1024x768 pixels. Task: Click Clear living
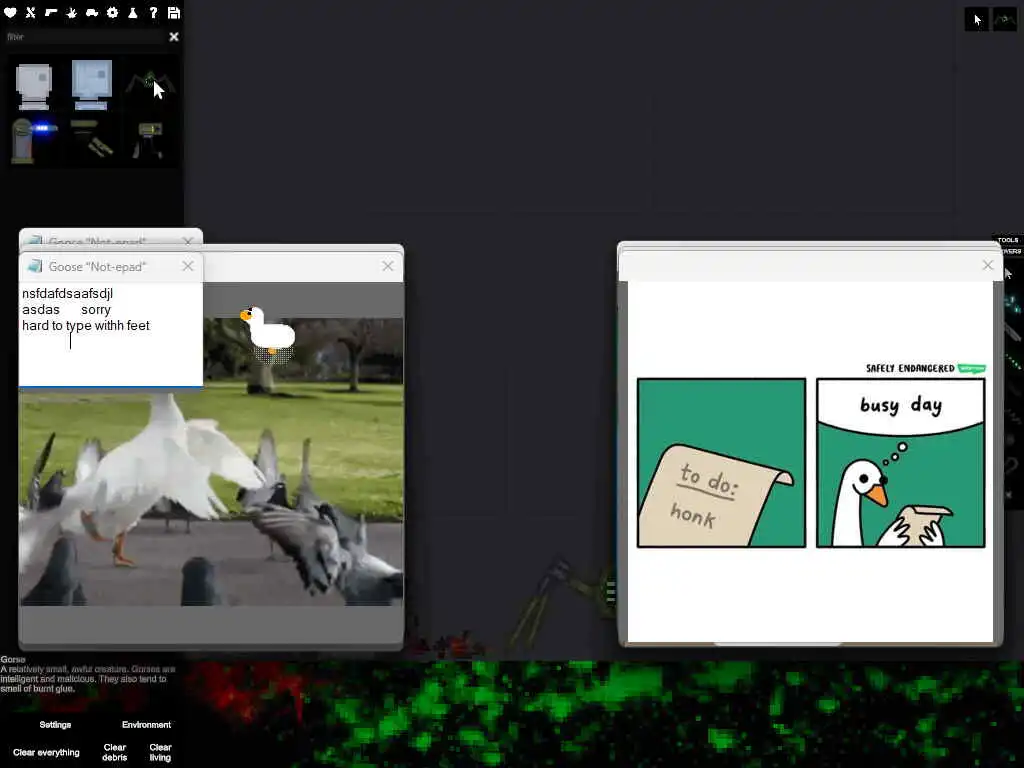tap(160, 752)
